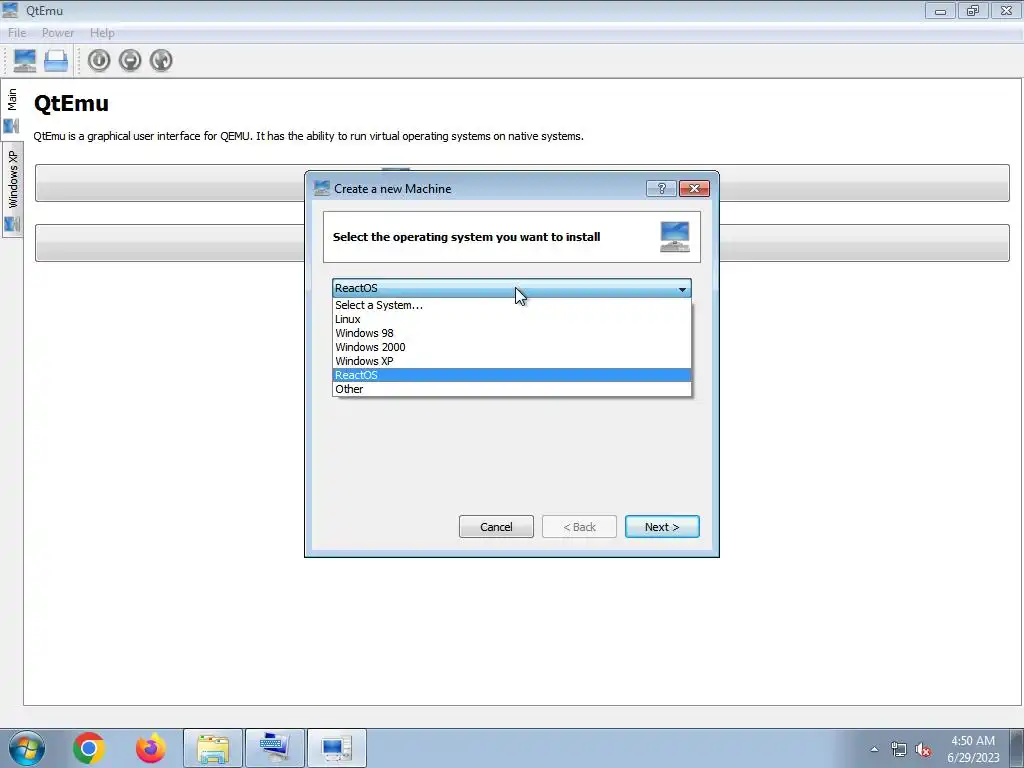Click the new machine toolbar icon
This screenshot has height=768, width=1024.
25,60
